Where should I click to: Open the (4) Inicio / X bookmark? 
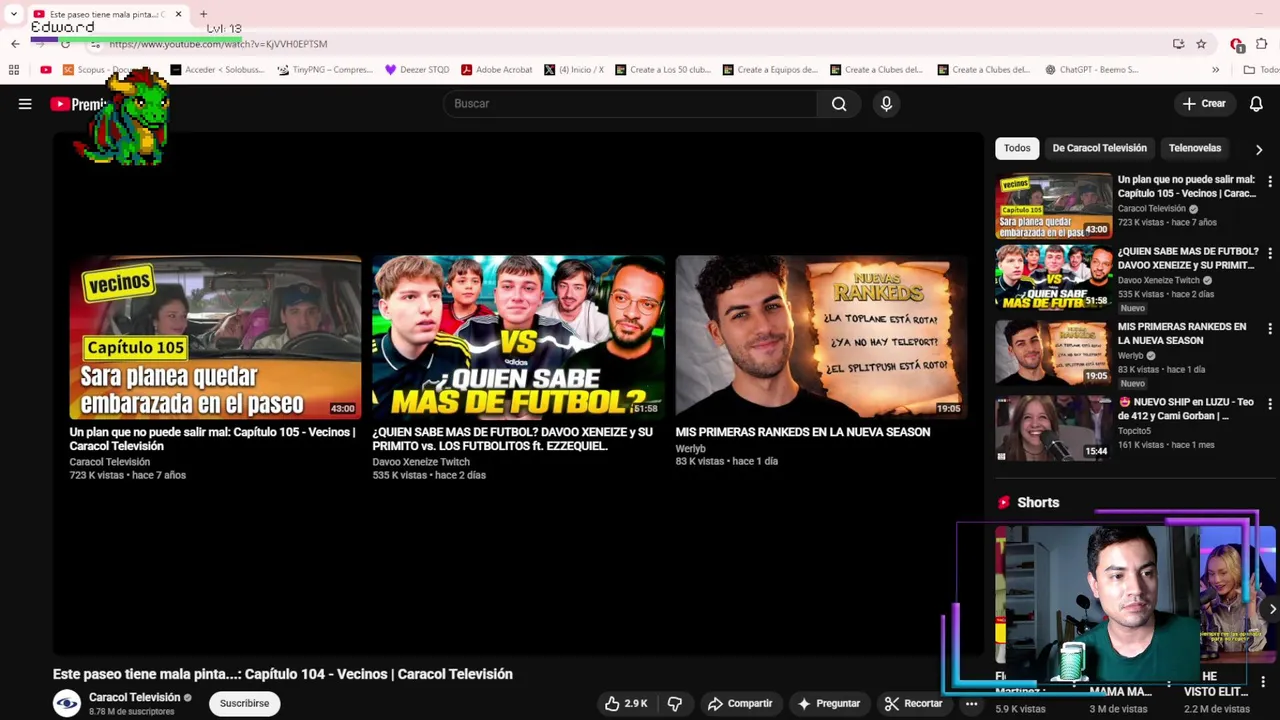574,70
